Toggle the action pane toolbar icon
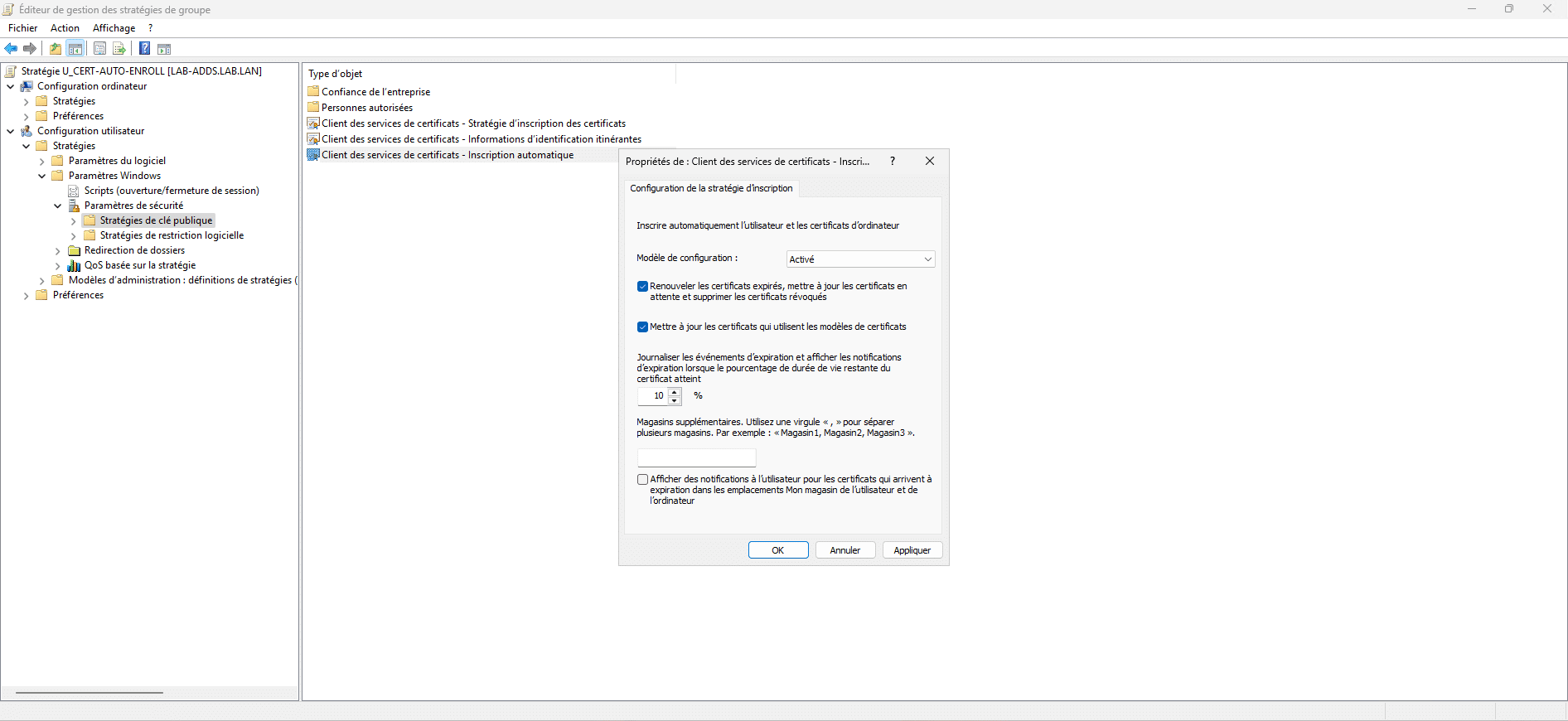Image resolution: width=1568 pixels, height=721 pixels. [164, 49]
